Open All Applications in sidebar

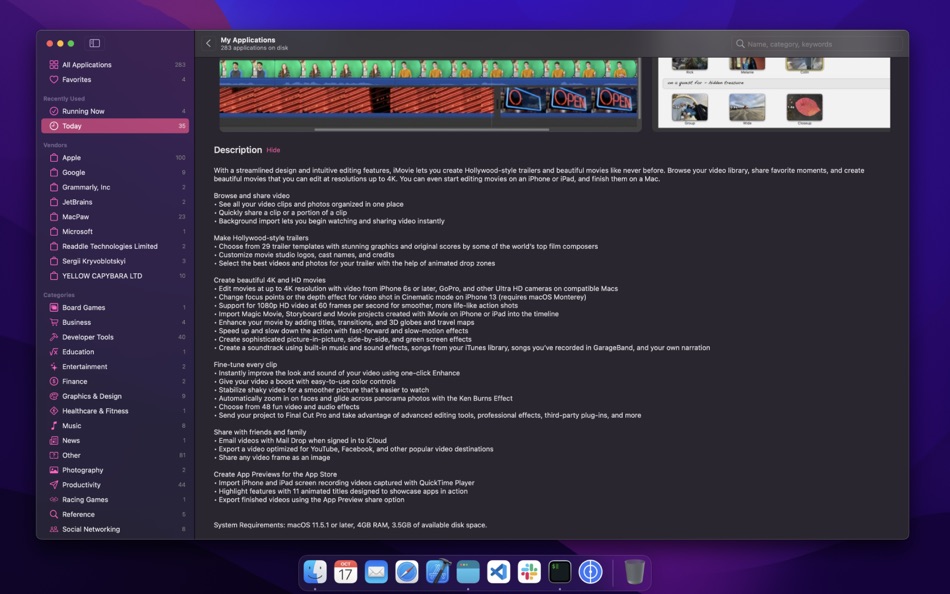[x=115, y=64]
